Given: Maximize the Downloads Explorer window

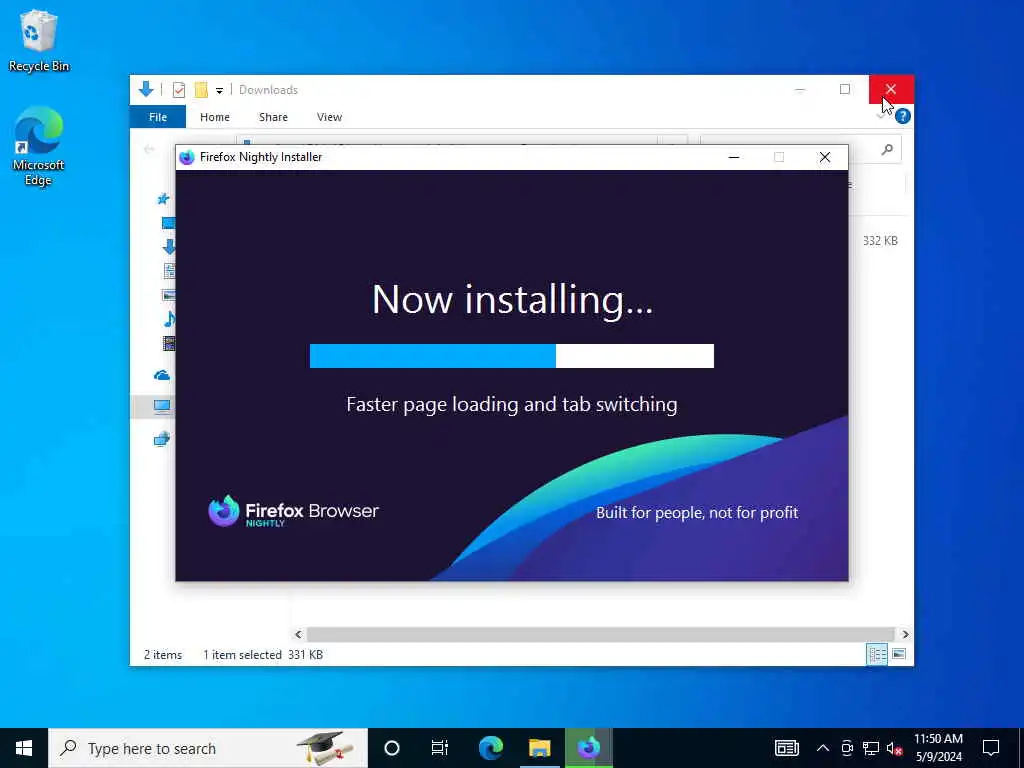Looking at the screenshot, I should (845, 89).
